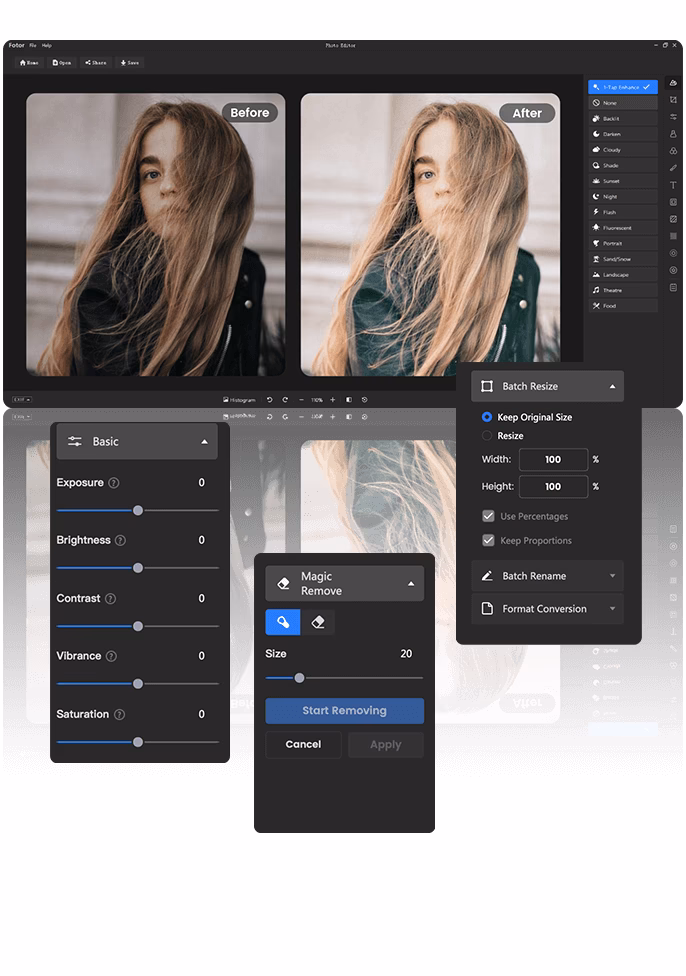Click the Magic Remove Size slider handle
This screenshot has height=976, width=686.
299,678
